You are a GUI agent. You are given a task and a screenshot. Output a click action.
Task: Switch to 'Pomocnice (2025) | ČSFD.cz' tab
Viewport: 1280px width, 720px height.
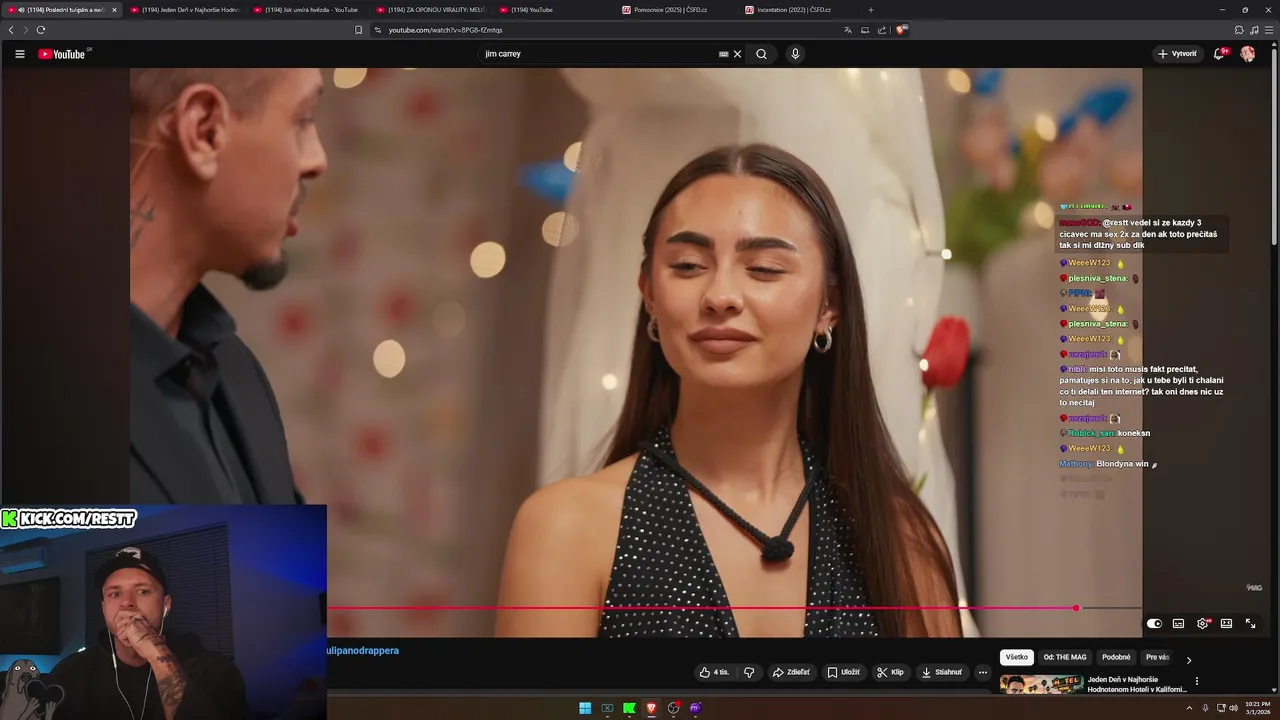coord(677,10)
